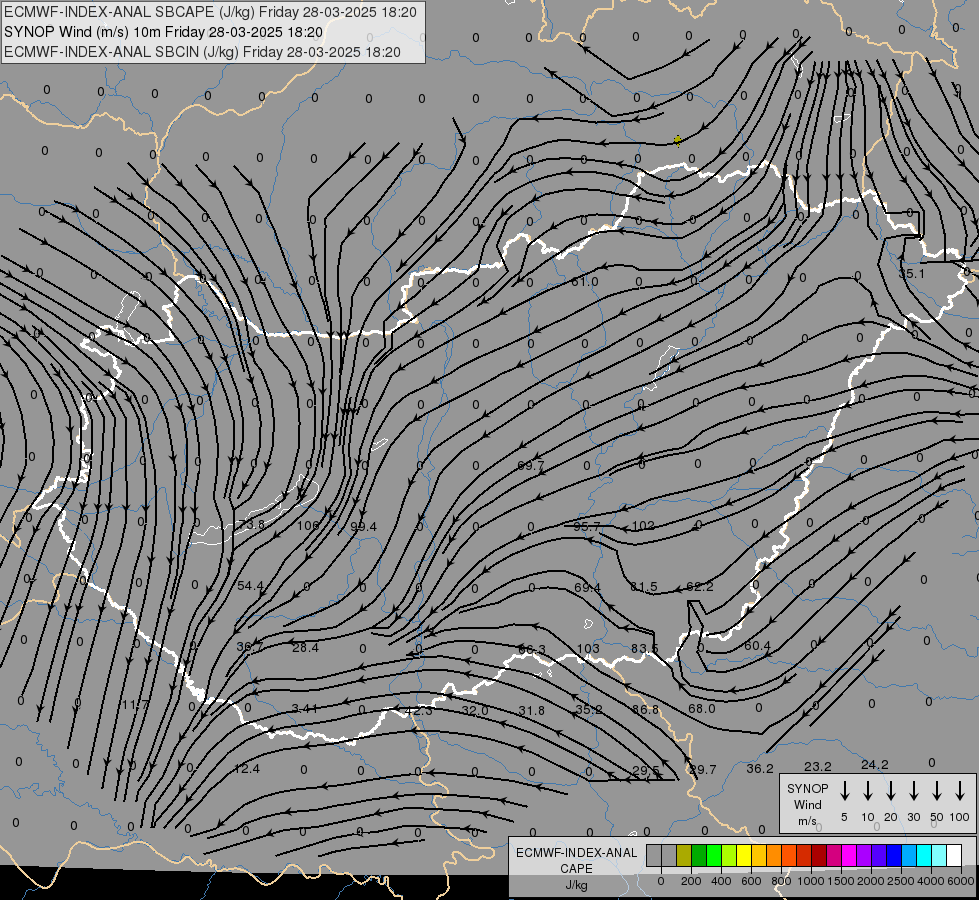Click the m/s unit in wind legend

[x=807, y=821]
